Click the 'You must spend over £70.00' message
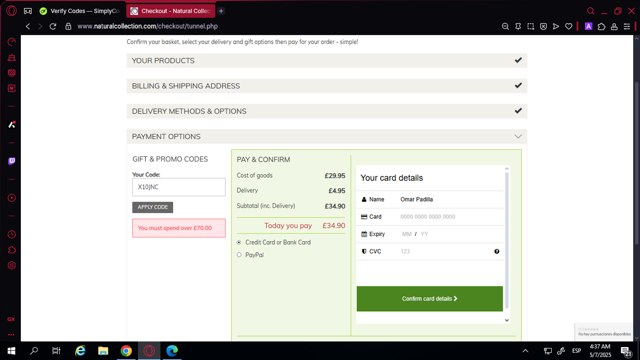This screenshot has width=640, height=360. [179, 228]
